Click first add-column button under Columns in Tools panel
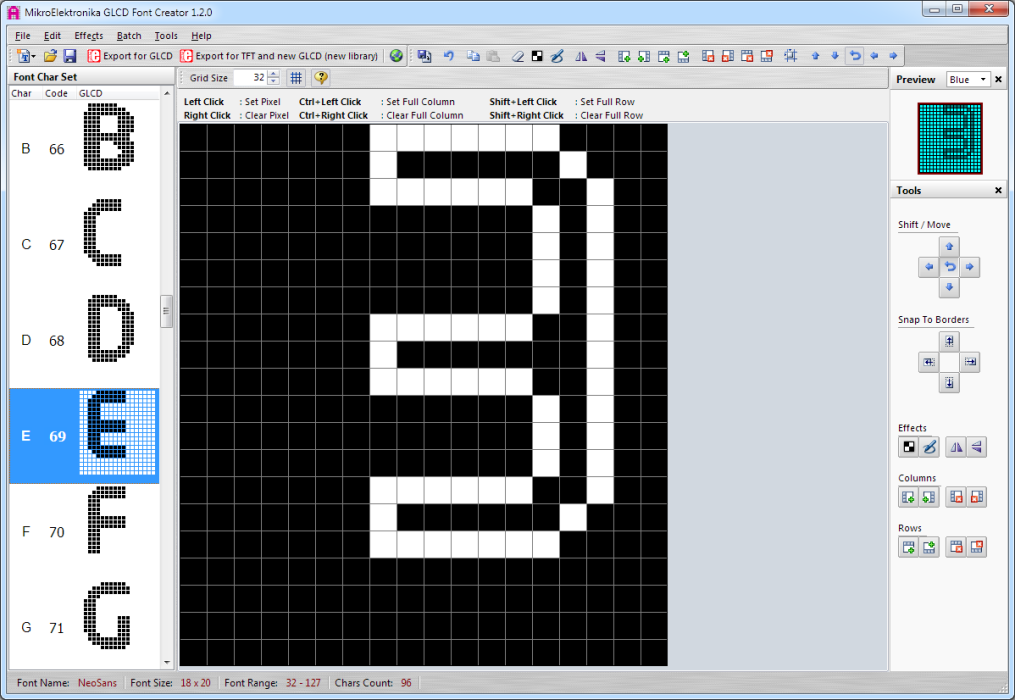 [908, 497]
